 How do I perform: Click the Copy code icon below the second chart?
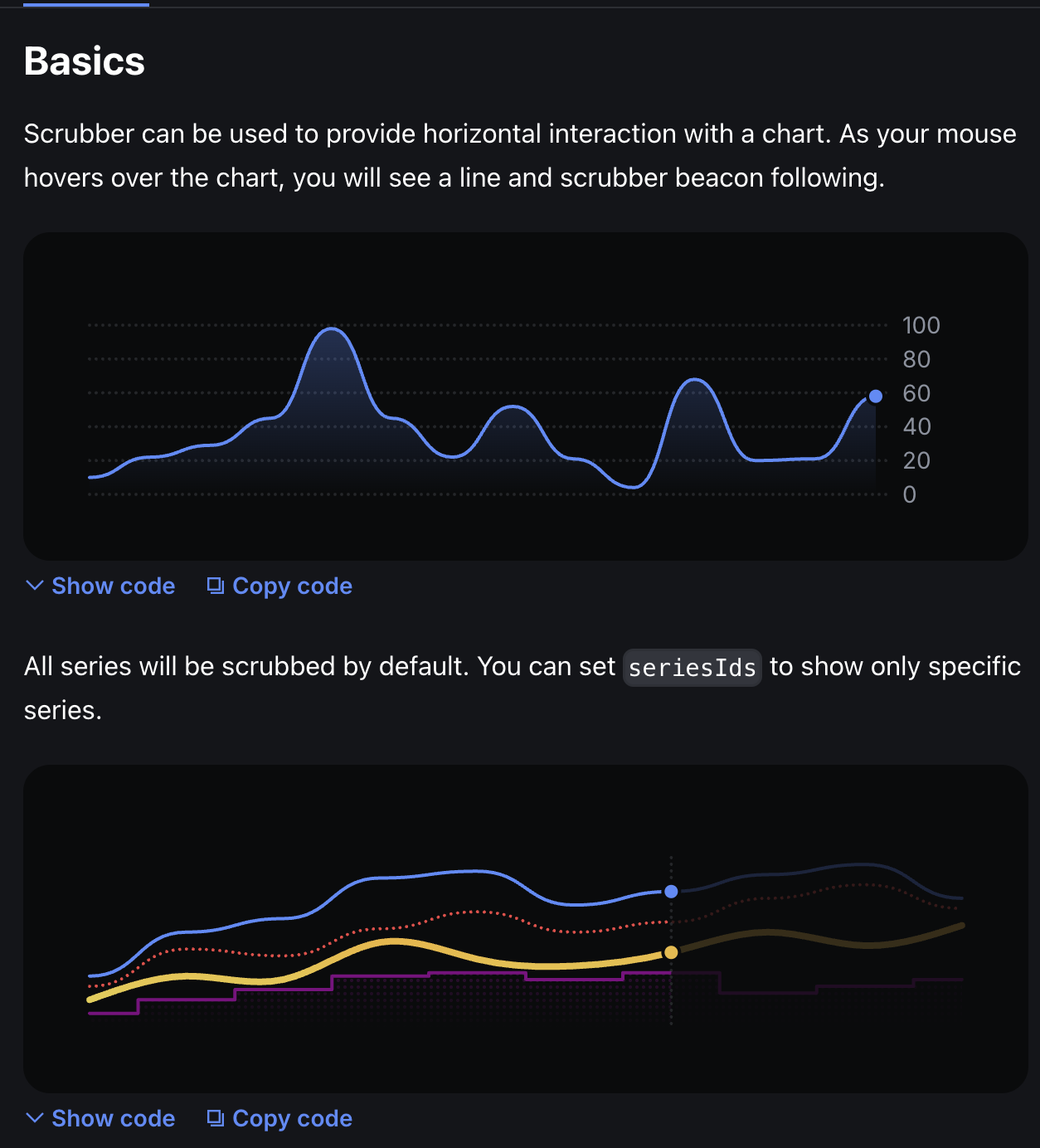click(215, 1118)
